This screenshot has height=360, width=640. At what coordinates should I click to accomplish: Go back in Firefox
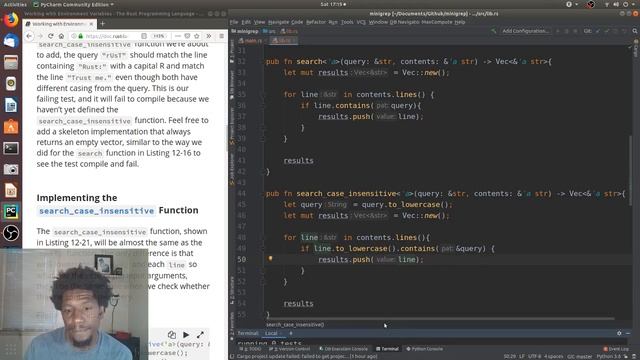29,36
